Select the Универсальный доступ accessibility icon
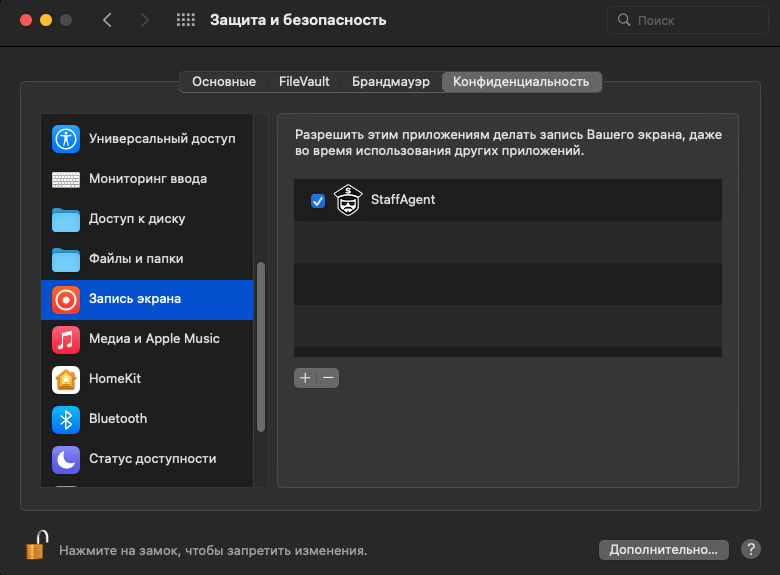The image size is (780, 575). point(65,139)
